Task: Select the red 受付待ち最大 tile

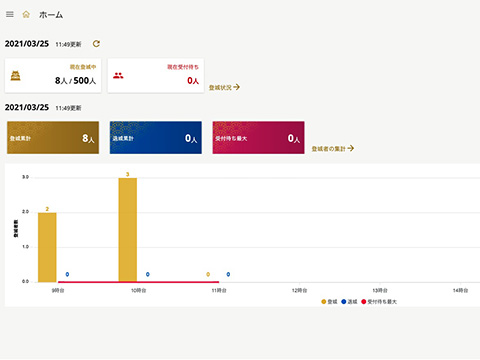Action: (258, 138)
